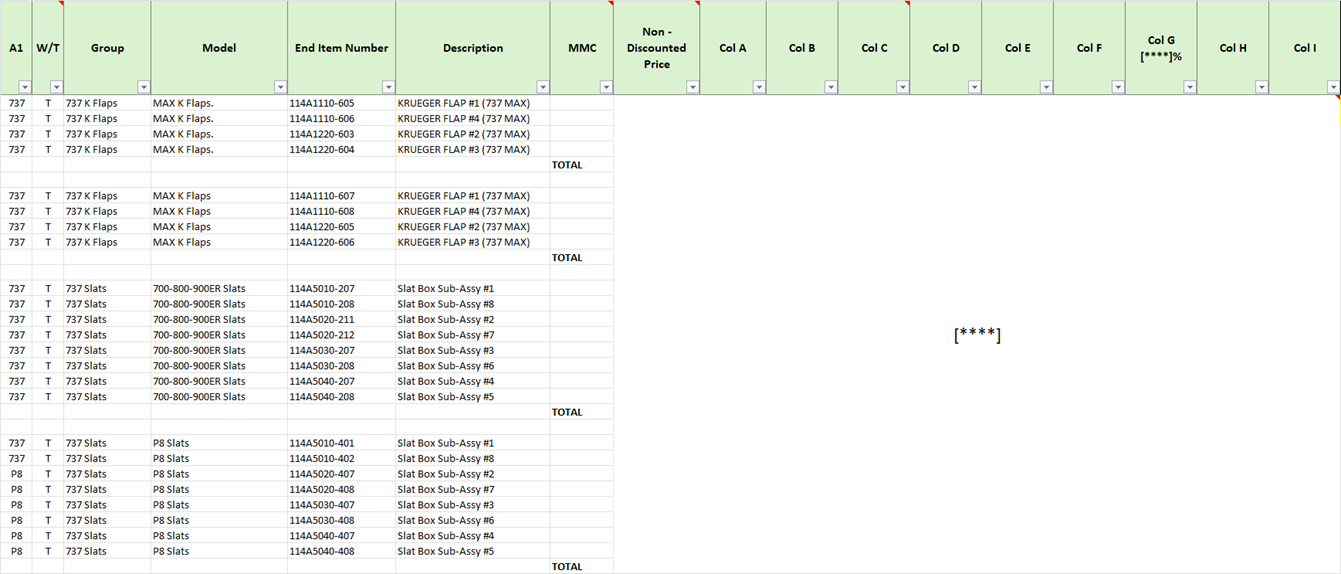The image size is (1341, 574).
Task: Select the first TOTAL cell under MAX K Flaps.
Action: coord(581,165)
